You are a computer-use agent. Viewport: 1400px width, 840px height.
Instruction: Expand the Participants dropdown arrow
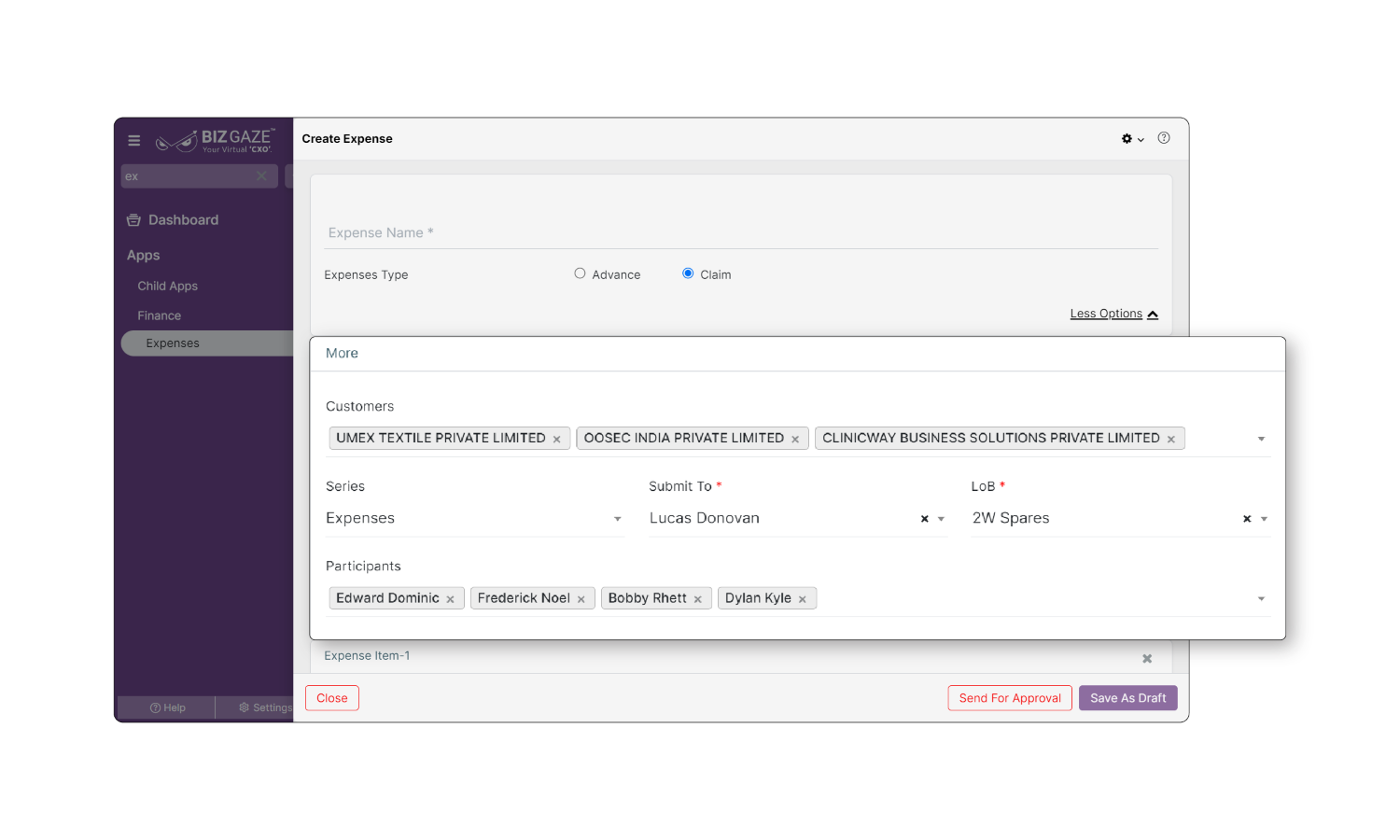click(x=1261, y=599)
